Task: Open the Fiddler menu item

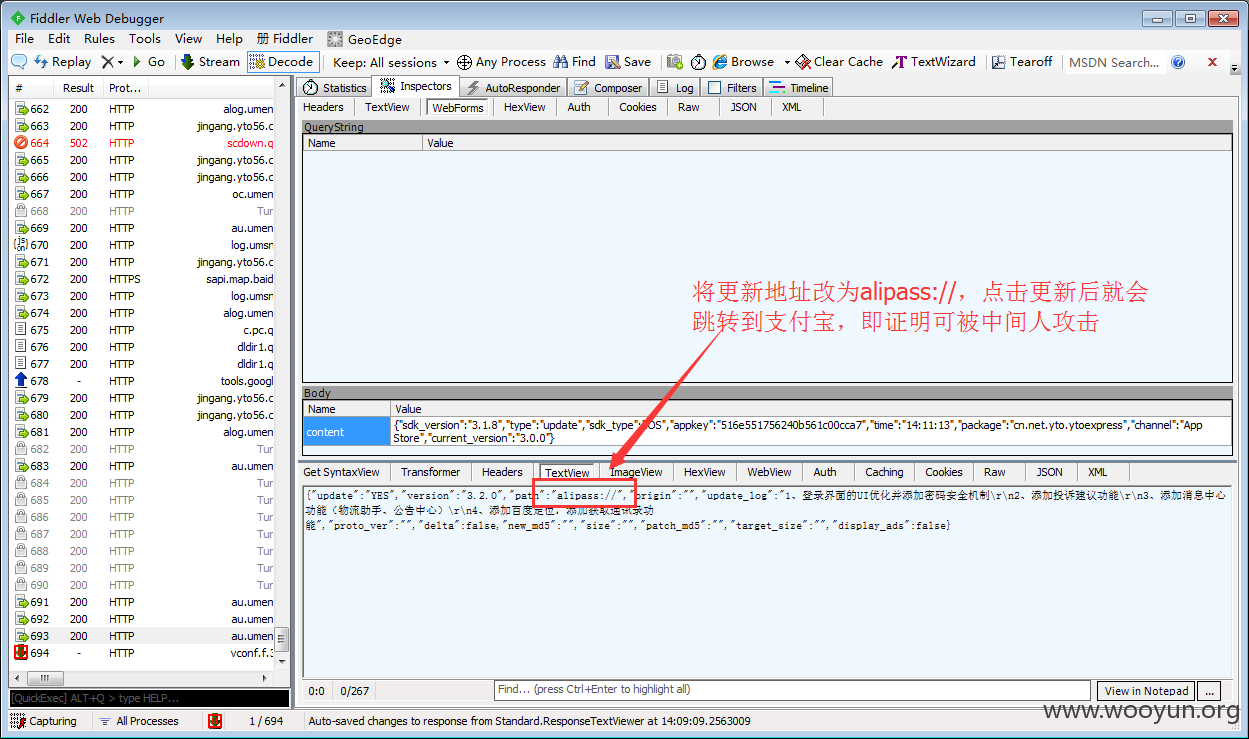Action: point(285,39)
